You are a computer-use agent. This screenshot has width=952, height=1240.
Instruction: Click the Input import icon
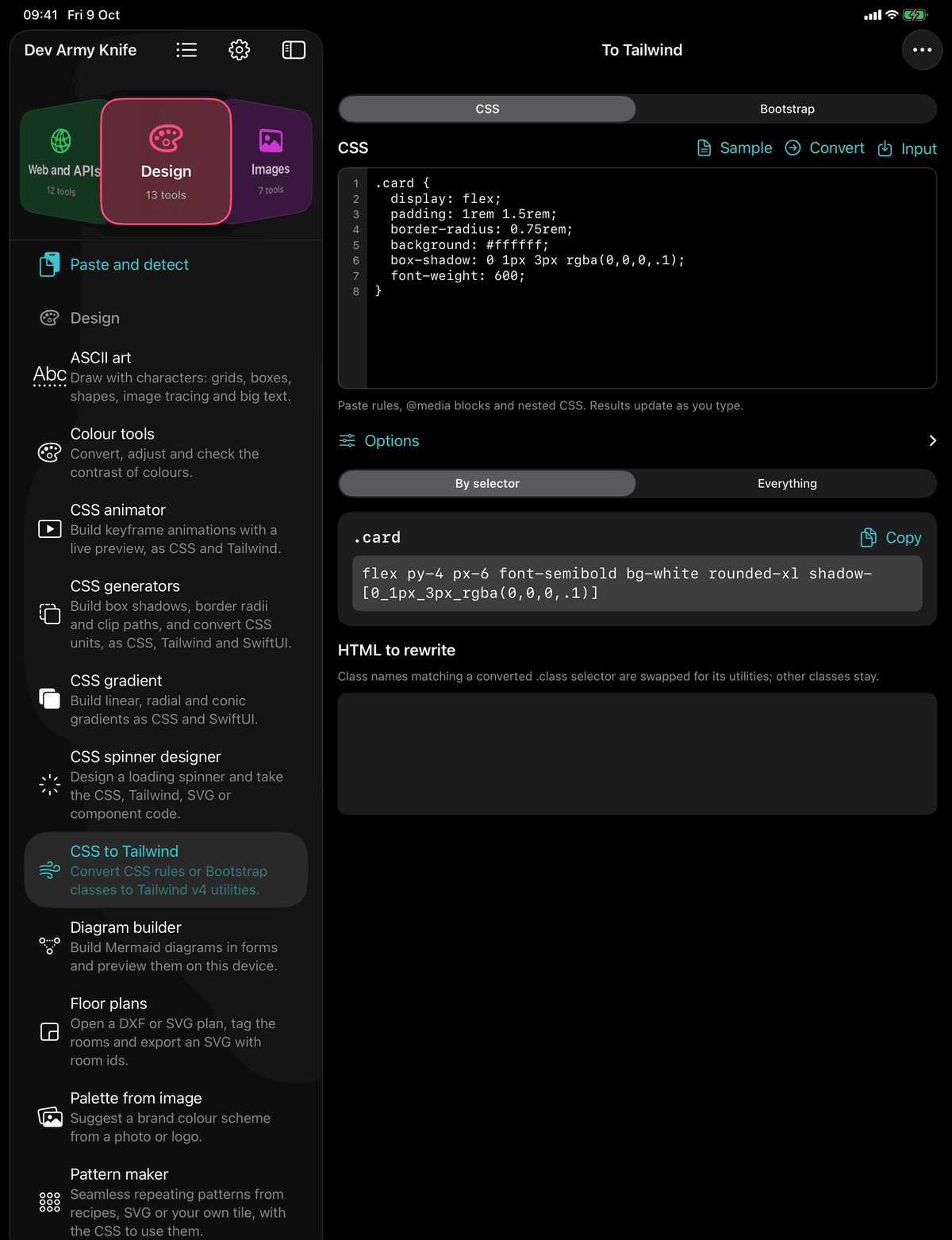885,148
